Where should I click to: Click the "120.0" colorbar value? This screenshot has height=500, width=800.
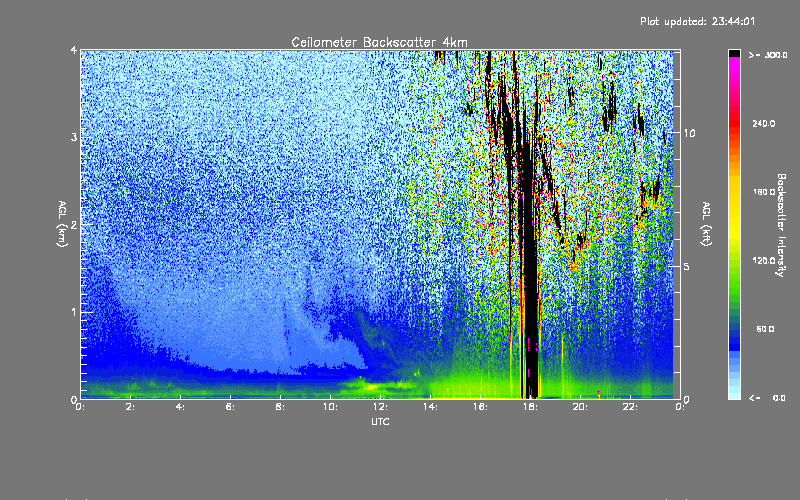pyautogui.click(x=764, y=260)
